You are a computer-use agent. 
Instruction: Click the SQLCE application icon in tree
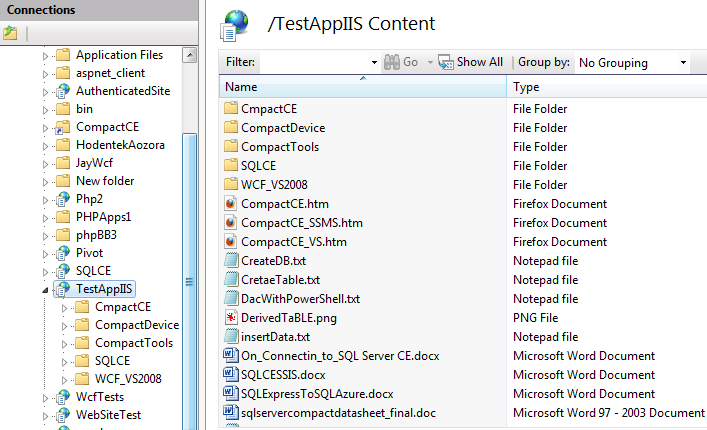[x=63, y=271]
